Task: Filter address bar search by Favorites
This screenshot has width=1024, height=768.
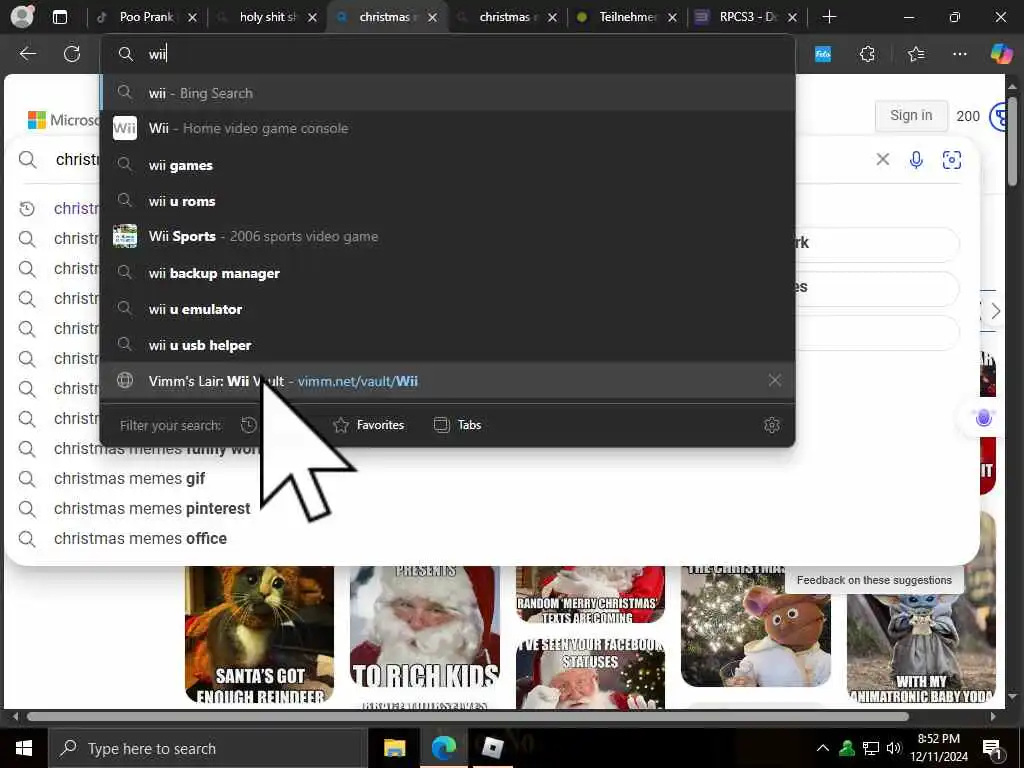Action: point(369,425)
